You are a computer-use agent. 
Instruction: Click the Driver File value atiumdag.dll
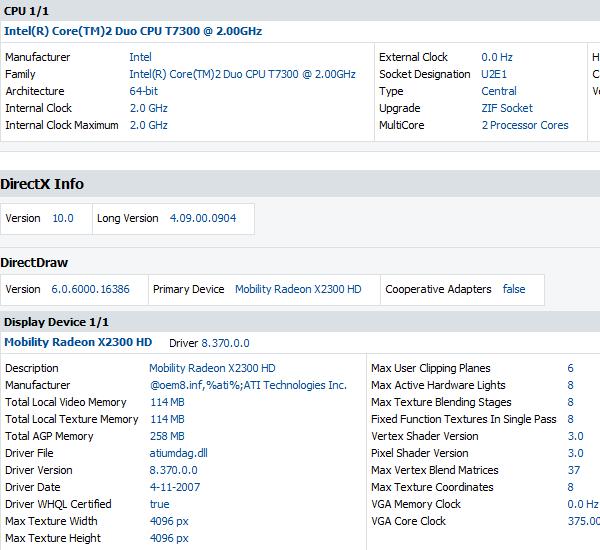pos(178,453)
